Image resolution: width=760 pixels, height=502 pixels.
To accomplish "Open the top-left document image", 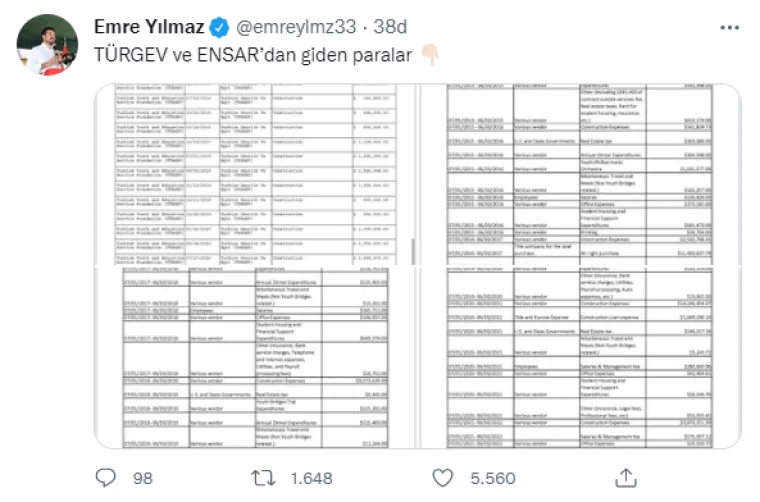I will (x=255, y=174).
